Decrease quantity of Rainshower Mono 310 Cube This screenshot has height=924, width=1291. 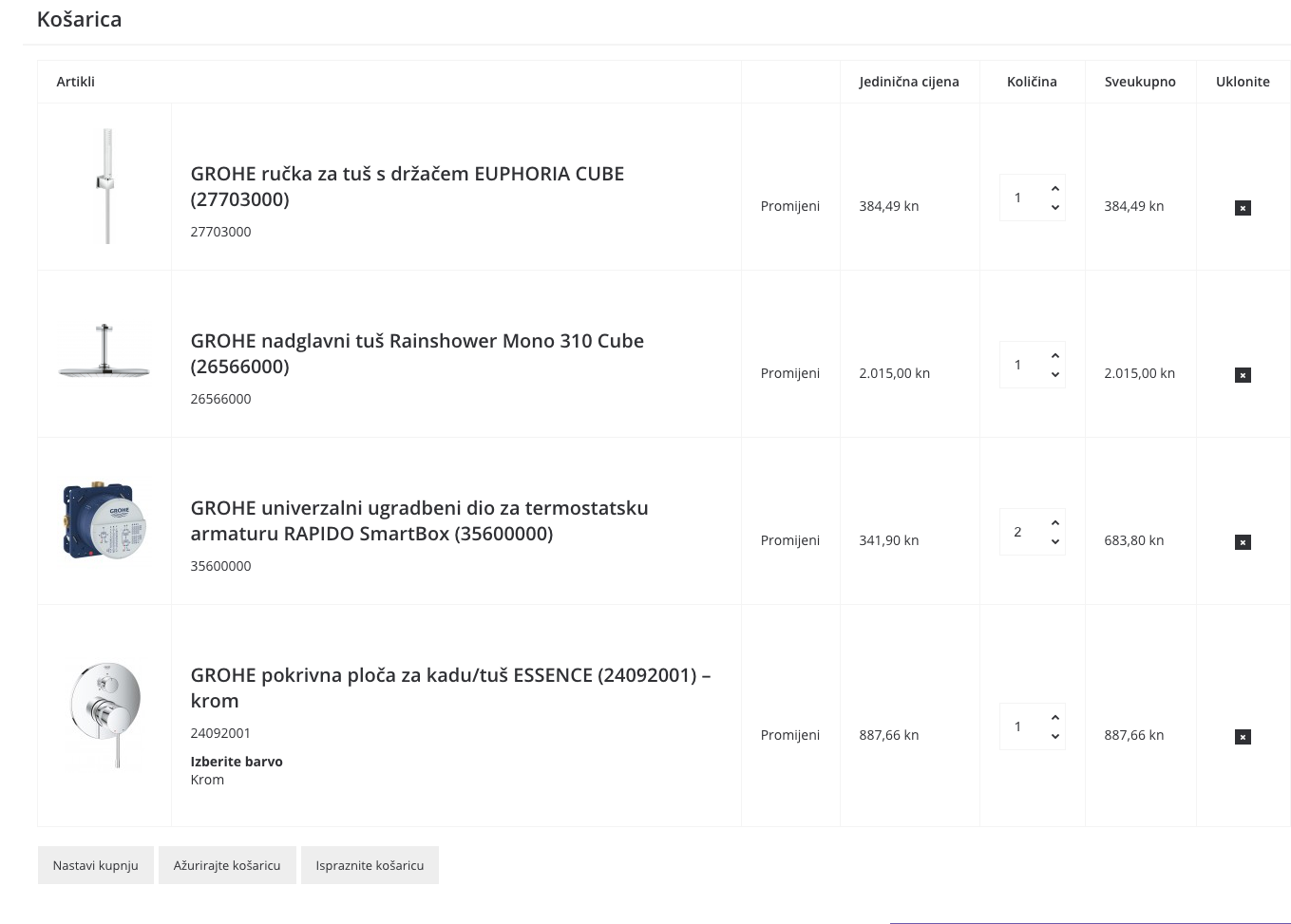pyautogui.click(x=1054, y=374)
